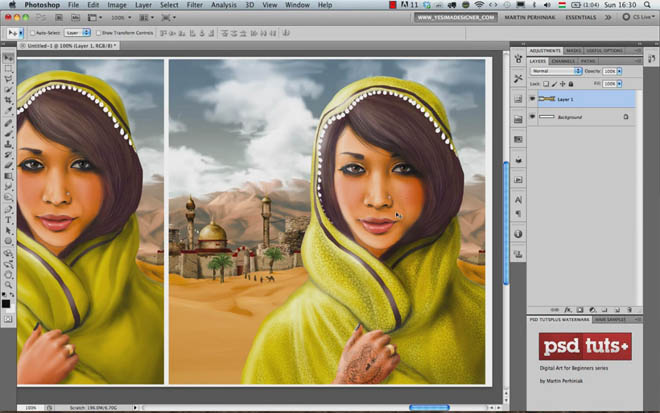660x413 pixels.
Task: Open the Character panel icon in the dock
Action: pyautogui.click(x=518, y=200)
